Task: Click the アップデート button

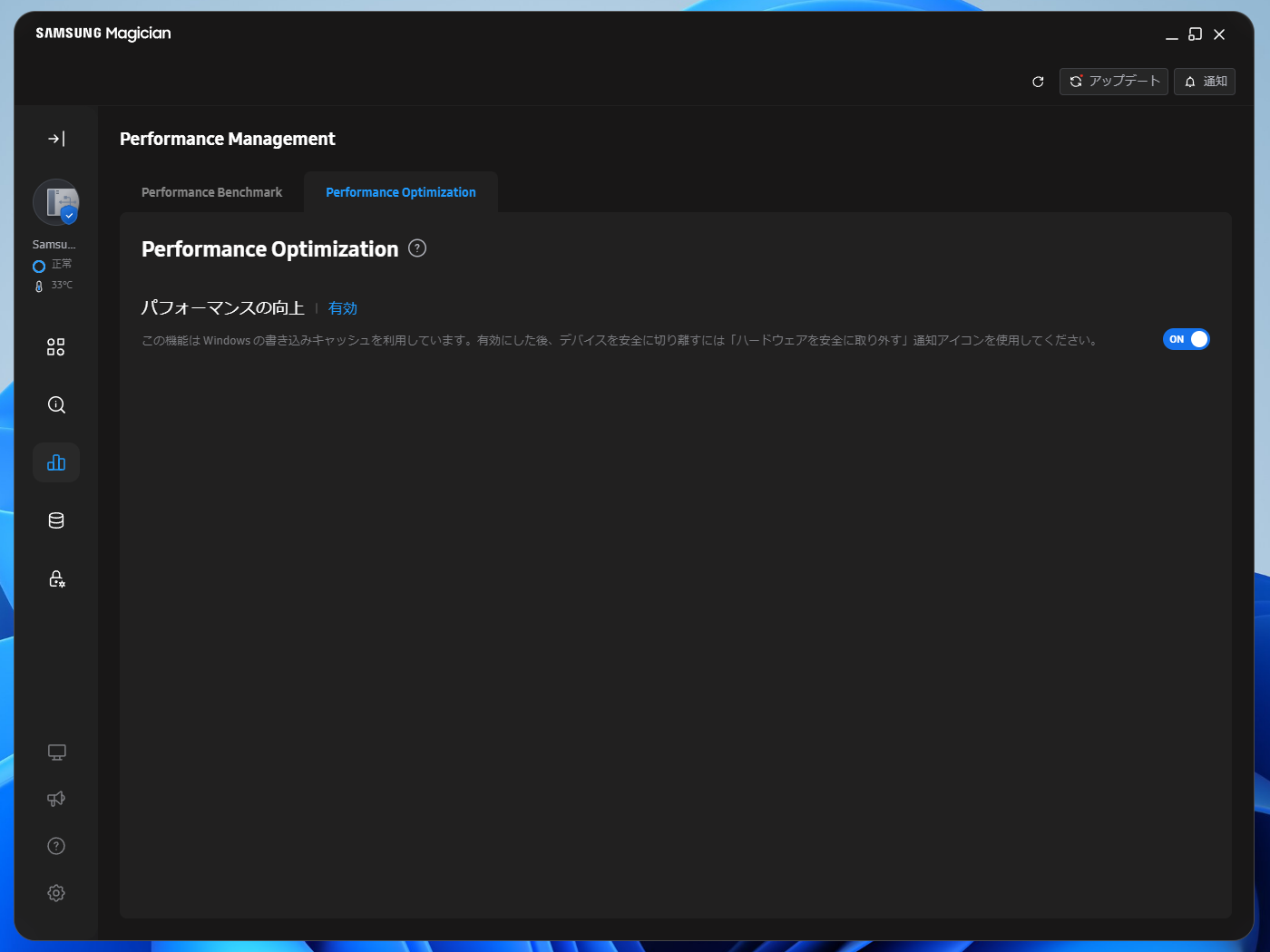Action: (x=1114, y=82)
